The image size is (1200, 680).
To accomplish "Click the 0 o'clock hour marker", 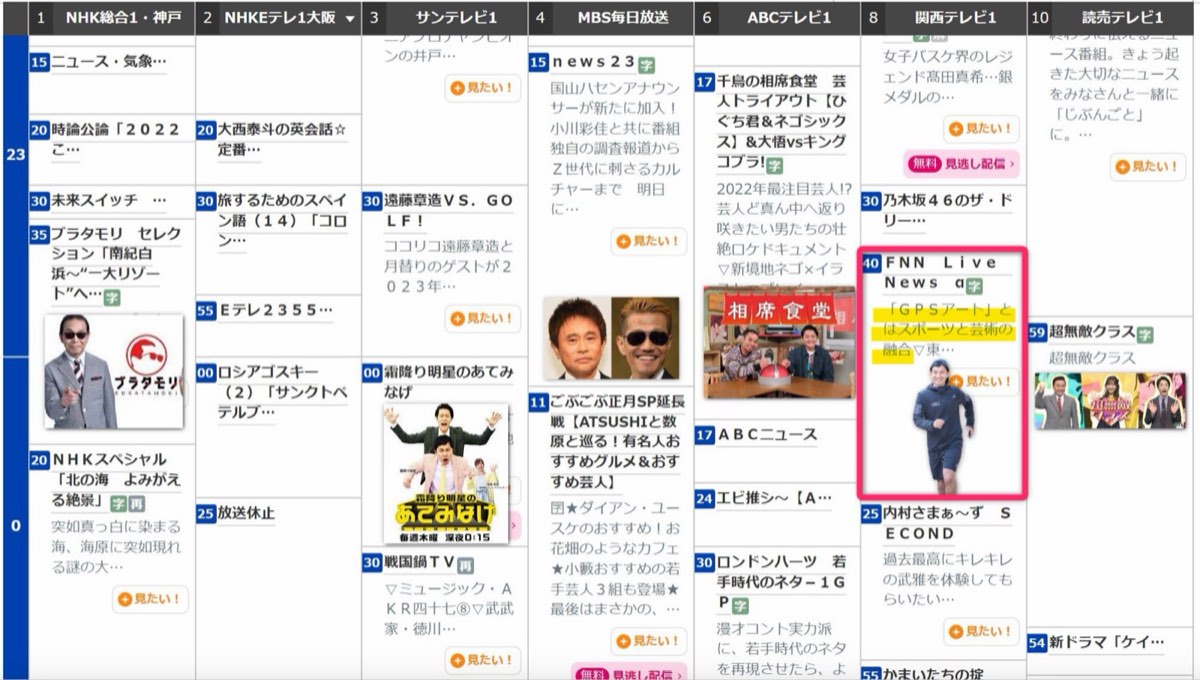I will pyautogui.click(x=14, y=525).
